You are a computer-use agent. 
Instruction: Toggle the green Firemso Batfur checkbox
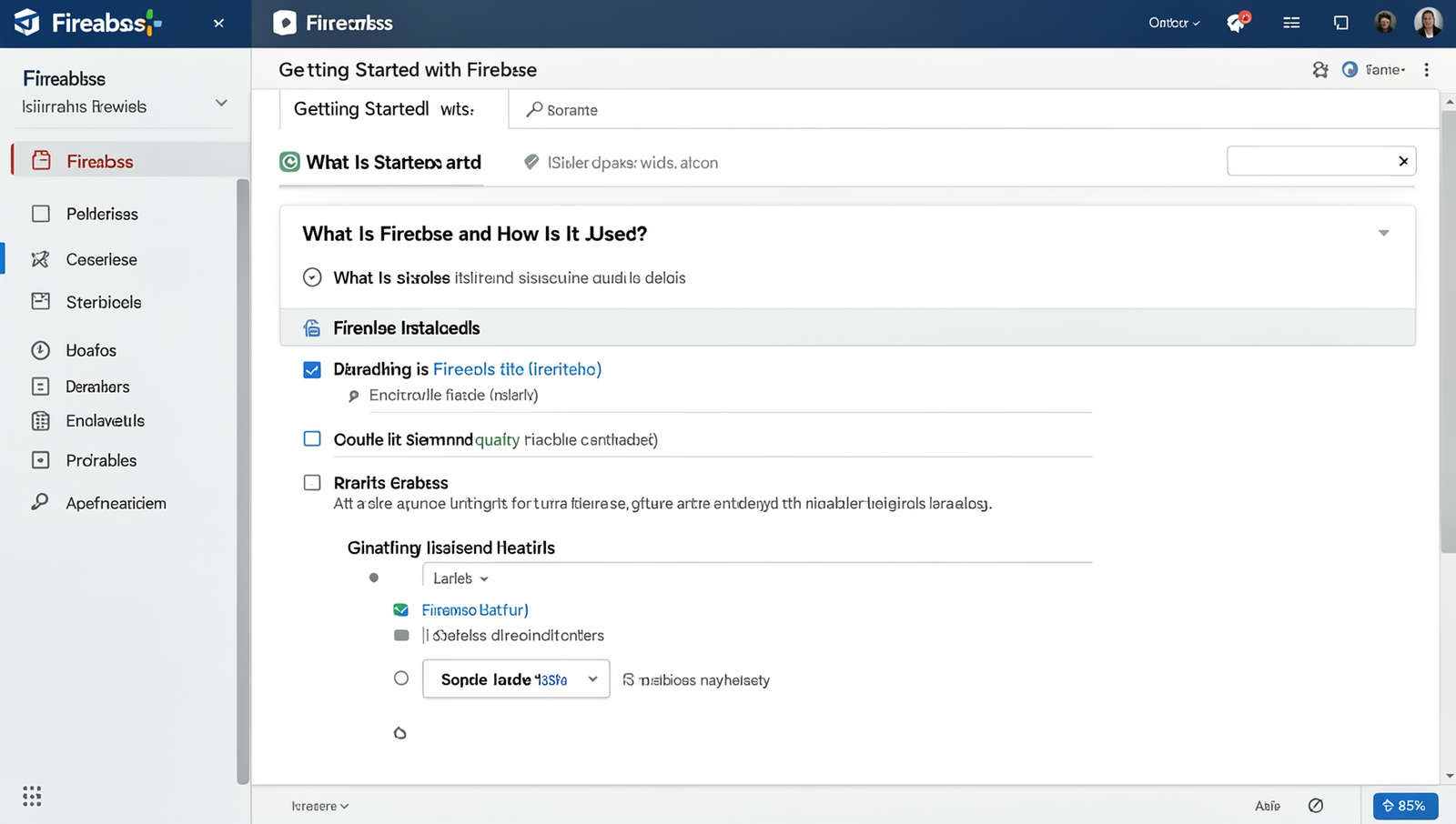tap(400, 610)
